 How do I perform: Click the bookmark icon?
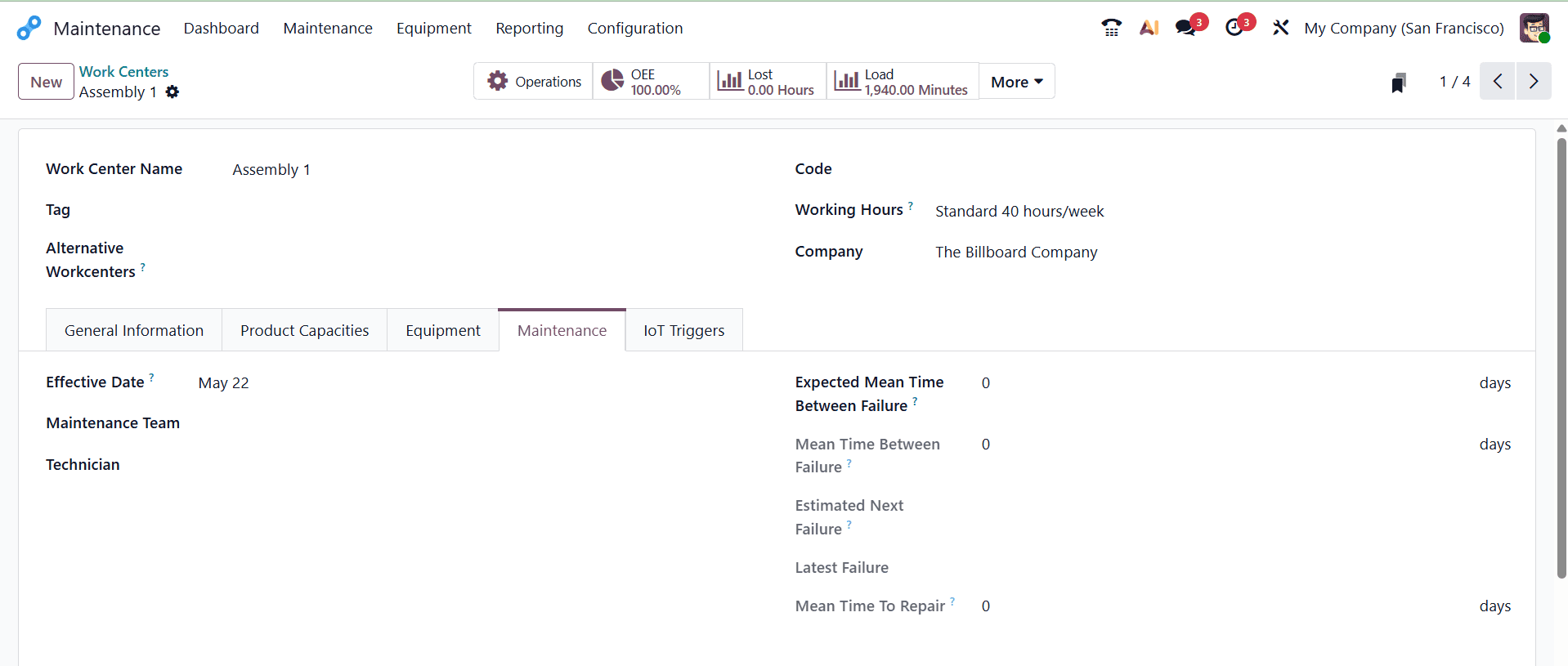pyautogui.click(x=1399, y=82)
